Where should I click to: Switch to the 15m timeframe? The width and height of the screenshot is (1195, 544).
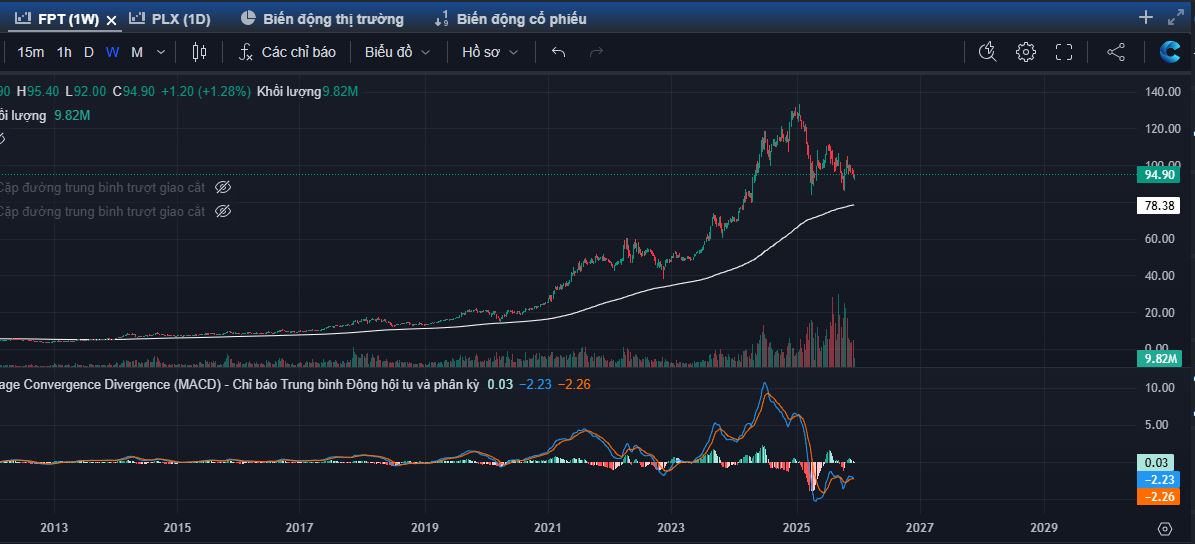tap(30, 52)
